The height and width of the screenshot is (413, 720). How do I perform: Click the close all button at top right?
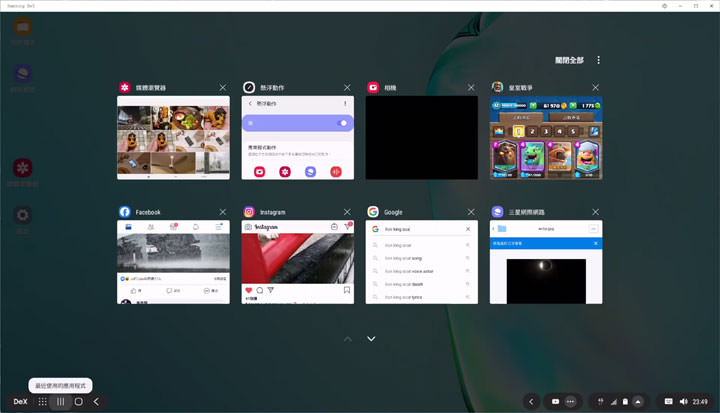569,60
